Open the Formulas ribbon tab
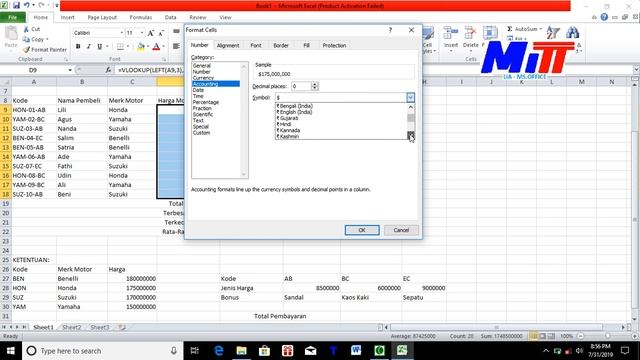 141,18
